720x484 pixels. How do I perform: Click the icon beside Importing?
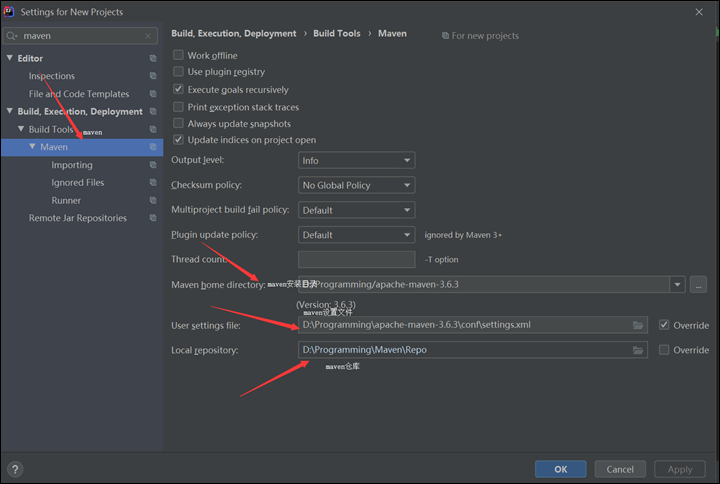tap(153, 165)
